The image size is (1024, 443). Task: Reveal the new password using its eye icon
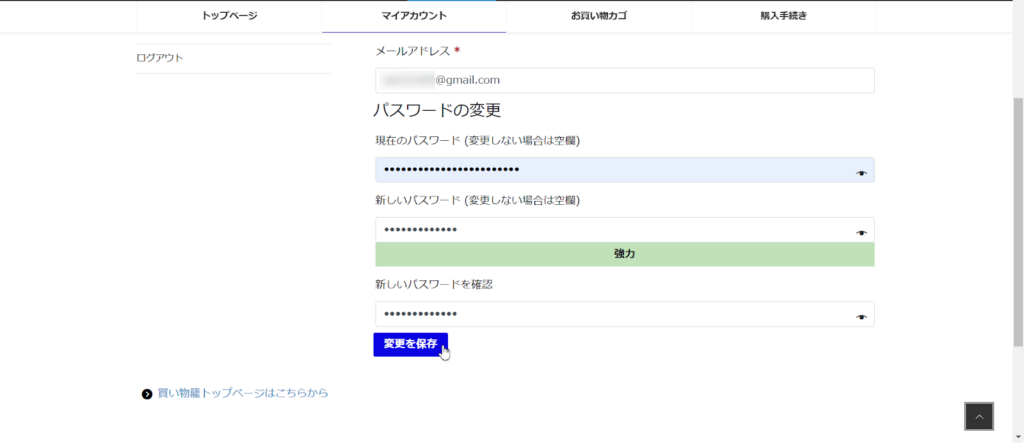click(861, 233)
